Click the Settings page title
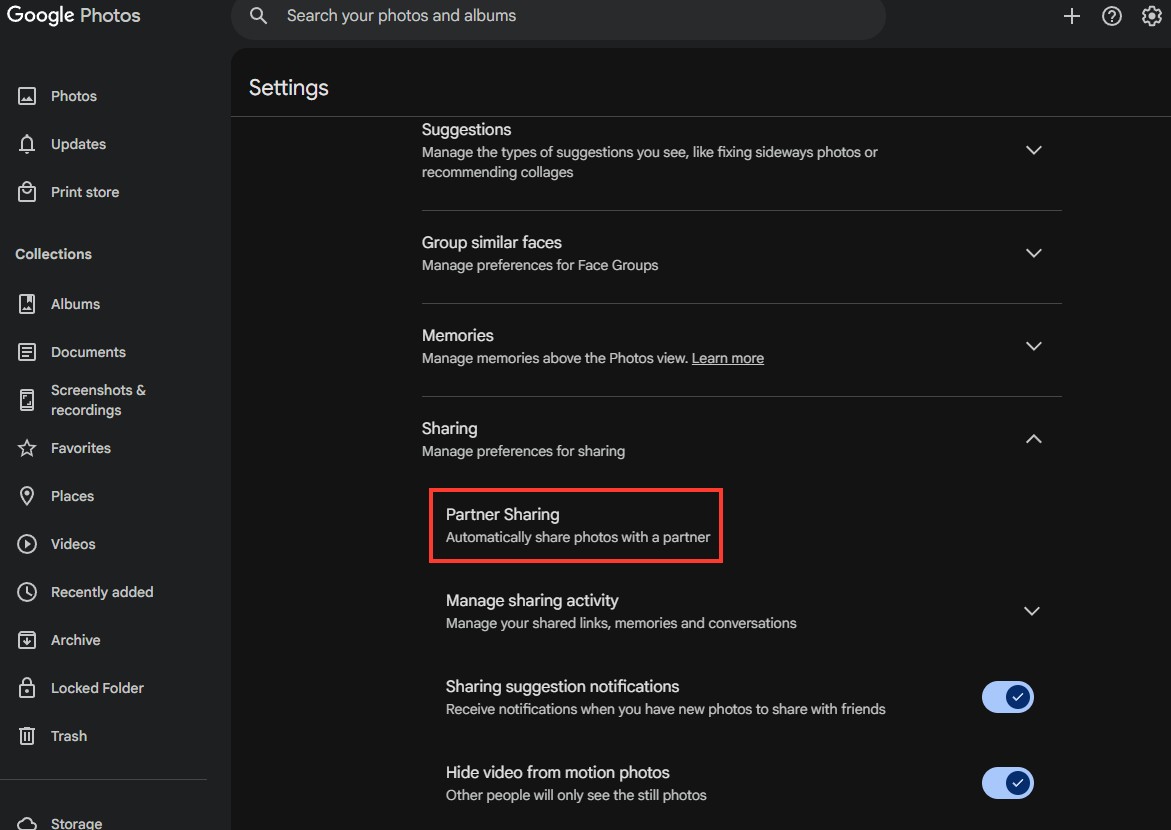This screenshot has width=1171, height=830. (x=289, y=87)
